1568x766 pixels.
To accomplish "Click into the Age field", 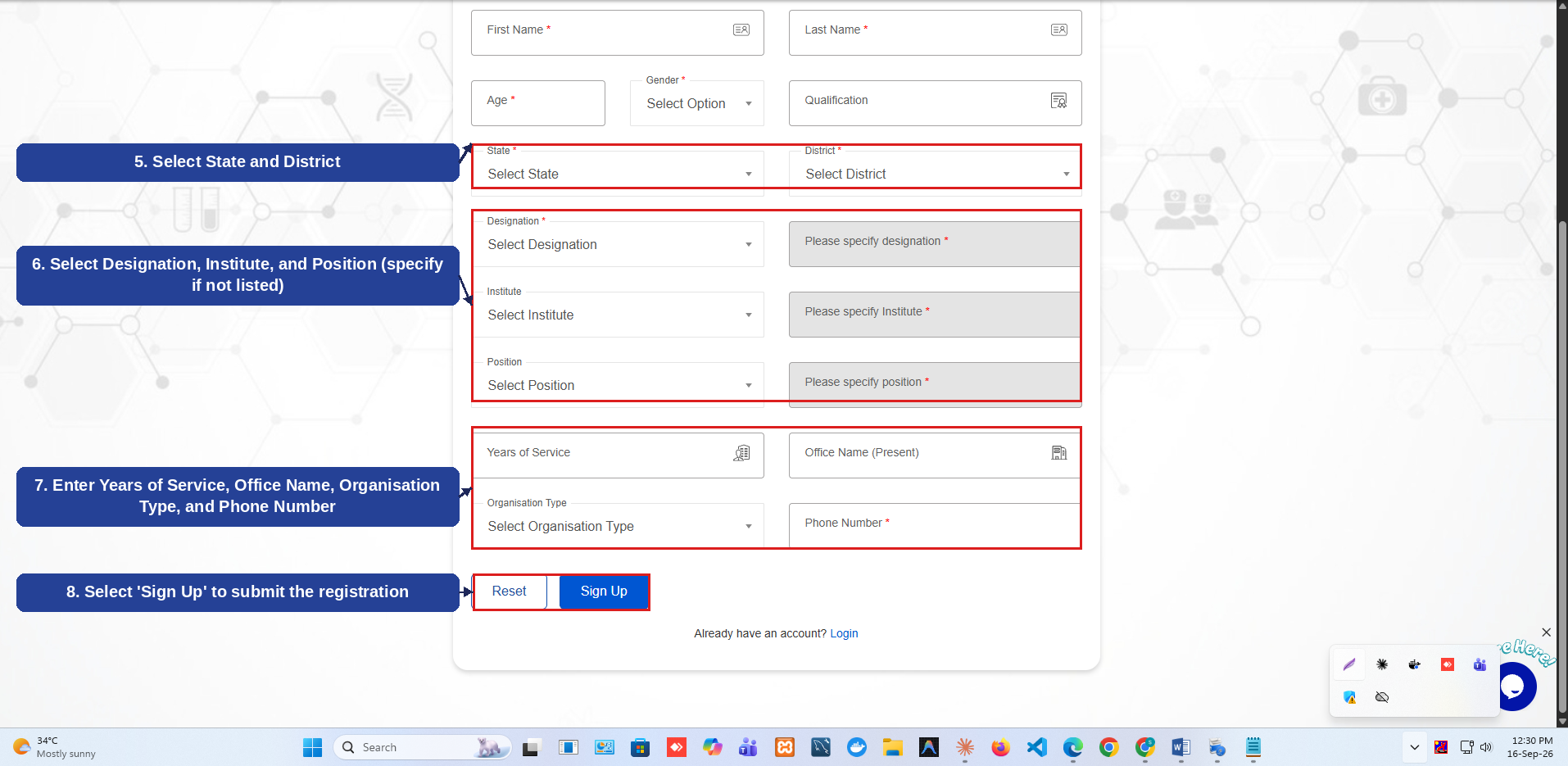I will tap(538, 103).
